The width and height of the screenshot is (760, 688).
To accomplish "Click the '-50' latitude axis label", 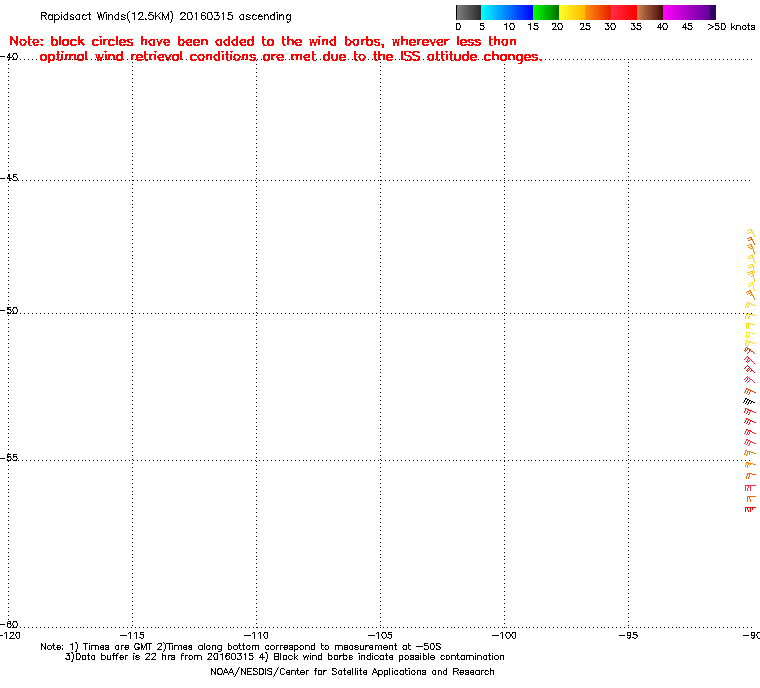I will click(x=10, y=310).
